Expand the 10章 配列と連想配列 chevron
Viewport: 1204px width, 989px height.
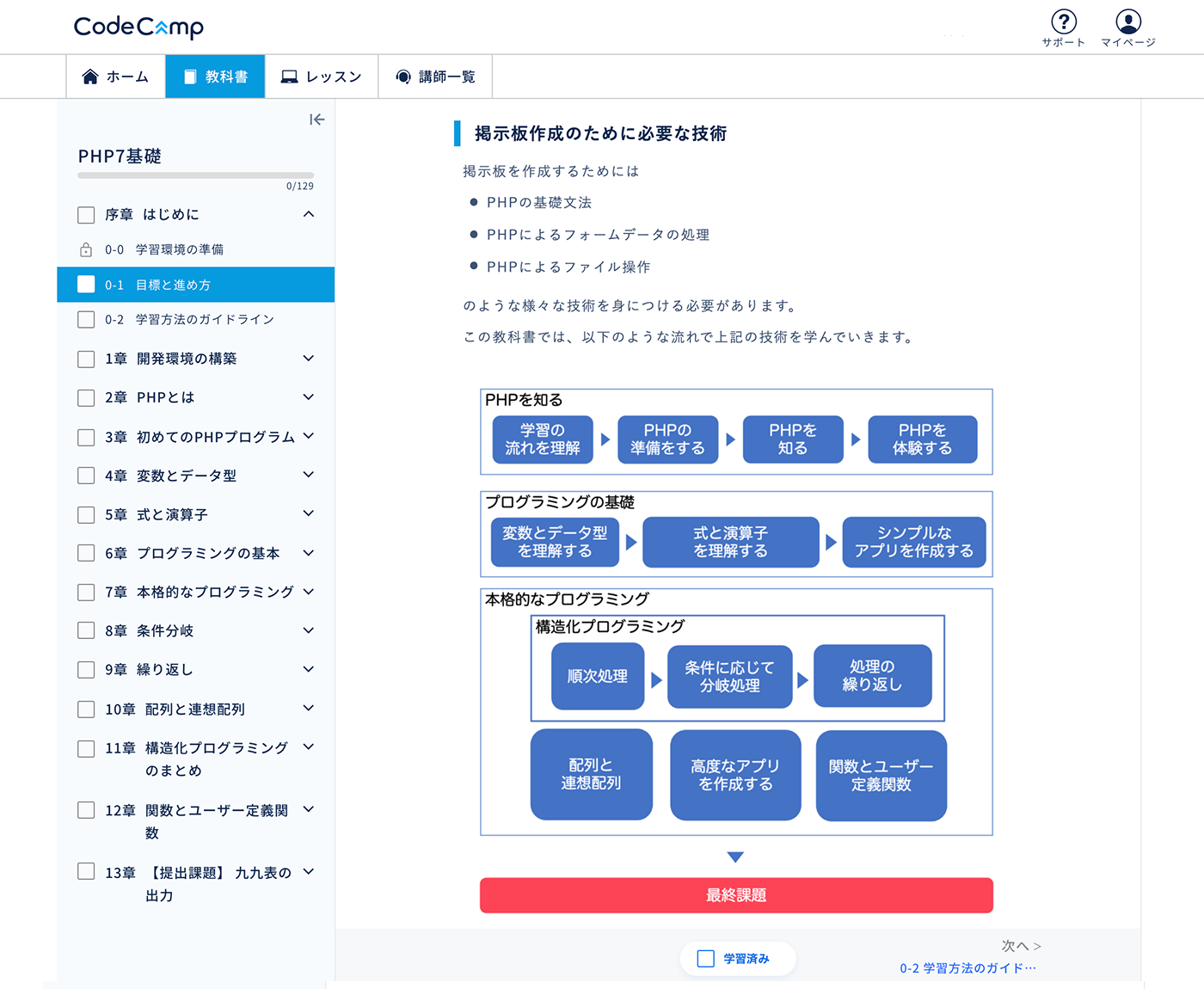(309, 708)
